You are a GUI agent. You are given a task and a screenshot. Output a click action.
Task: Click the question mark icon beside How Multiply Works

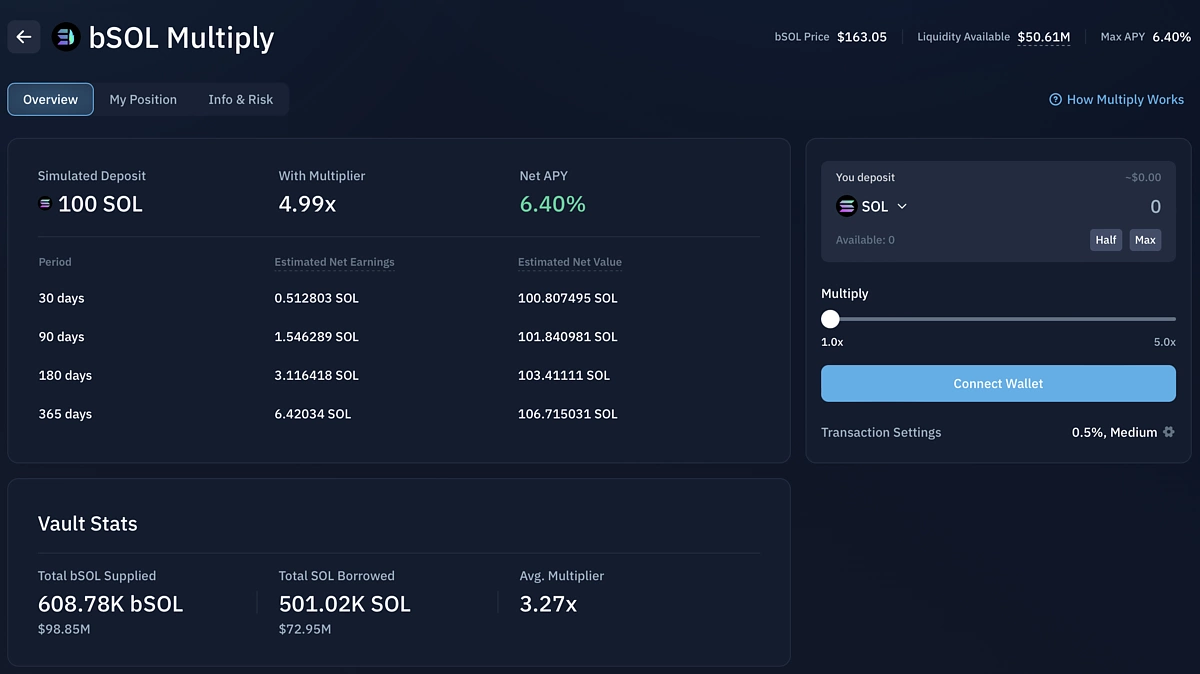[x=1054, y=99]
